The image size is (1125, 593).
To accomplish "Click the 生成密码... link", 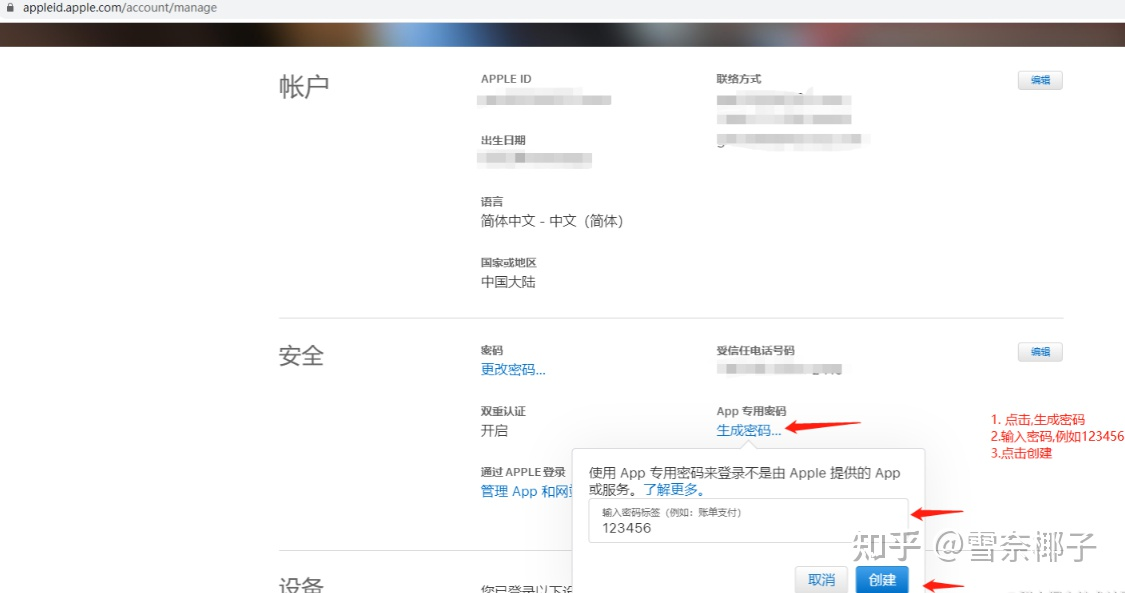I will [748, 430].
